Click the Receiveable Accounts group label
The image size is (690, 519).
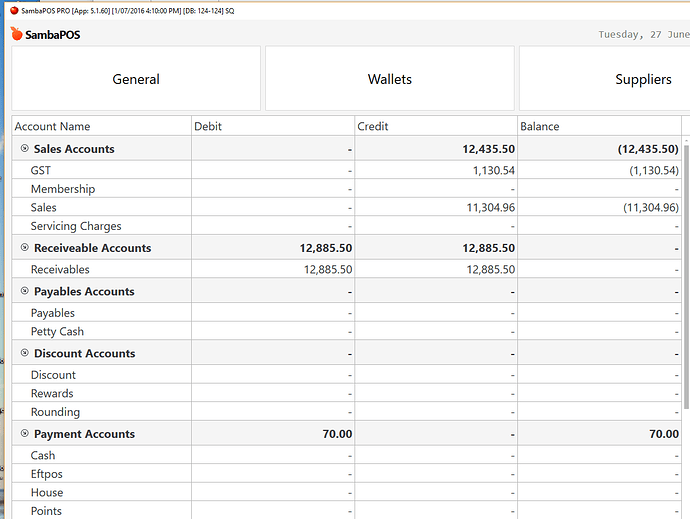(92, 248)
